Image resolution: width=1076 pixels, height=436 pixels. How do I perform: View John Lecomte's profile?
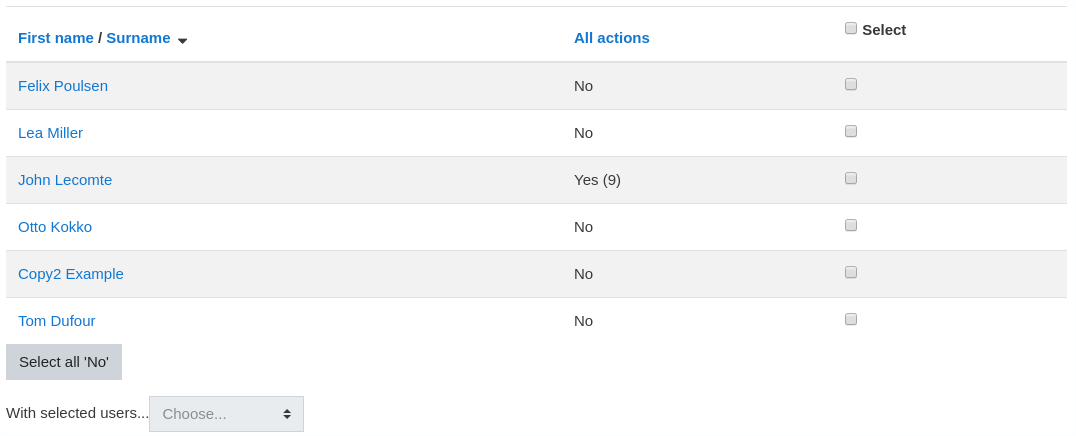(x=65, y=180)
